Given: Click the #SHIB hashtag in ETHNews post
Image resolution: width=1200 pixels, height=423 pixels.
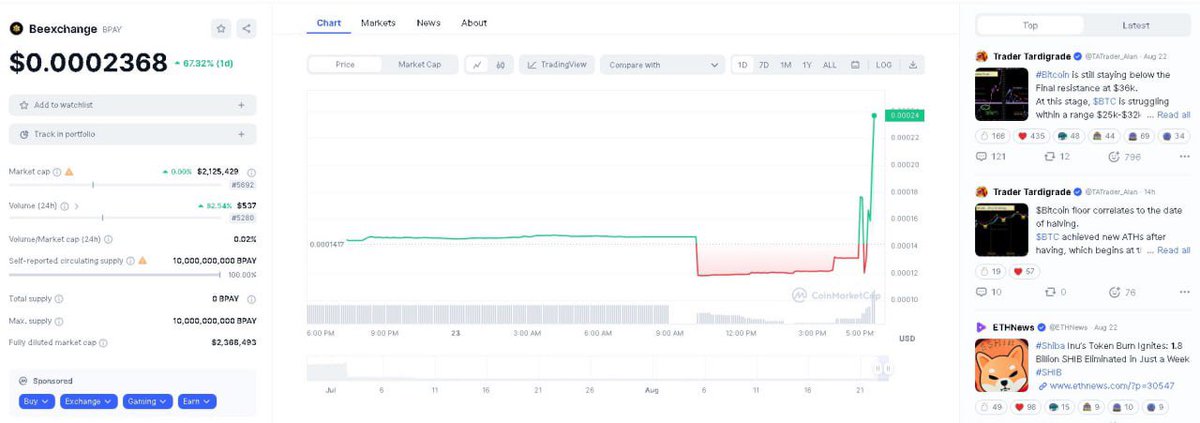Looking at the screenshot, I should tap(1048, 371).
